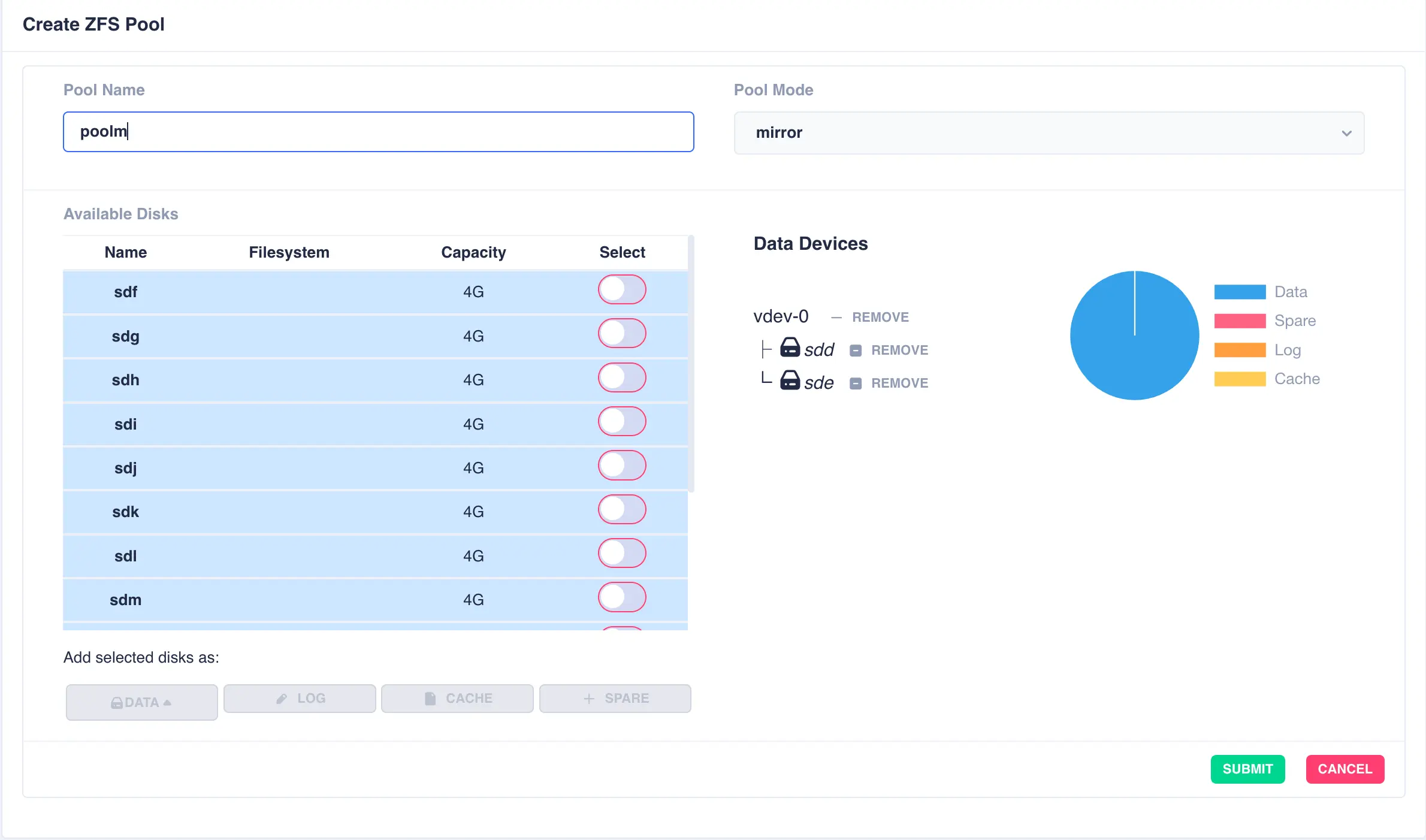
Task: Enable the select switch for disk sdh
Action: [622, 377]
